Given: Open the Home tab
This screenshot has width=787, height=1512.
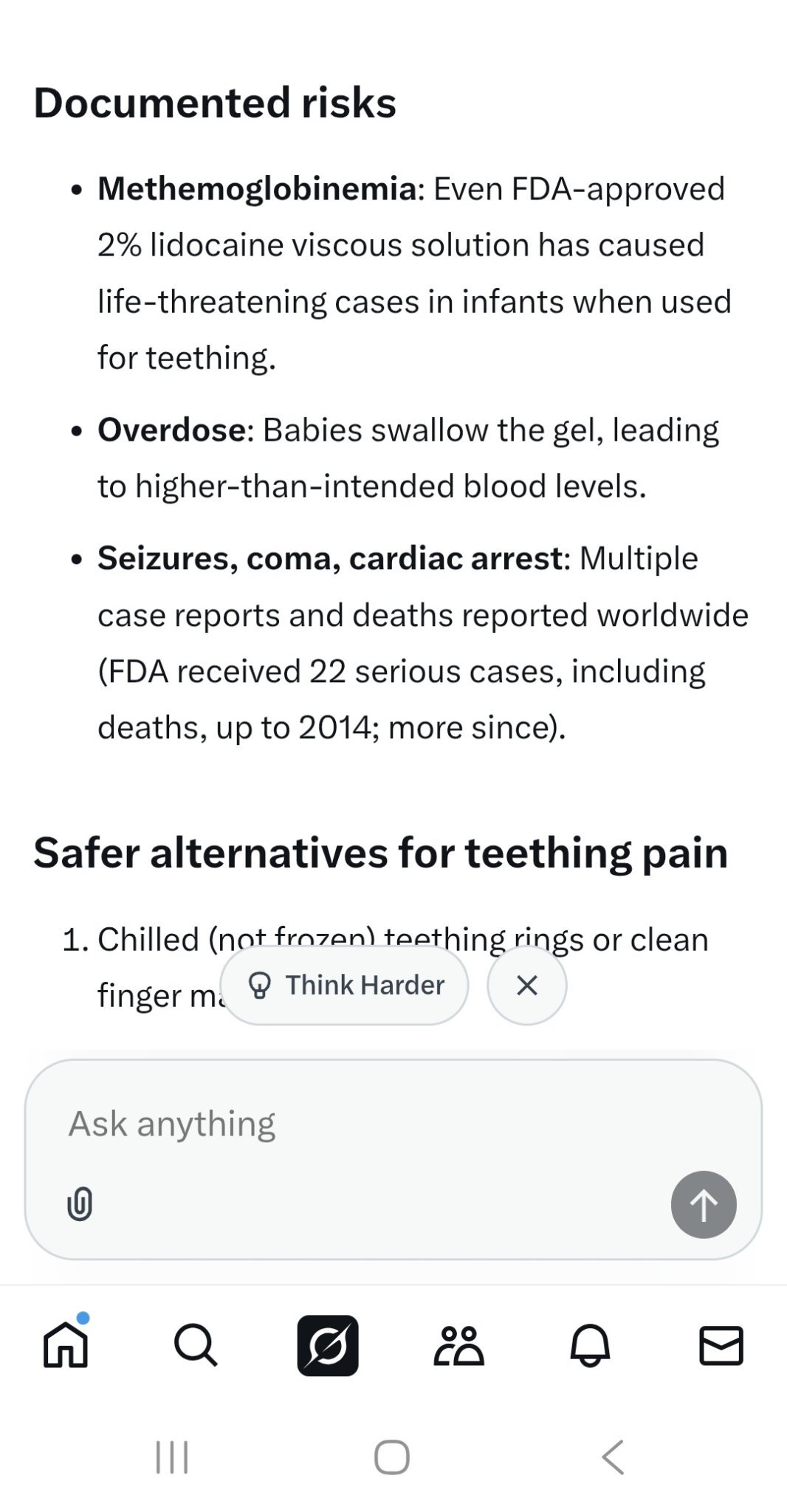Looking at the screenshot, I should tap(66, 1345).
